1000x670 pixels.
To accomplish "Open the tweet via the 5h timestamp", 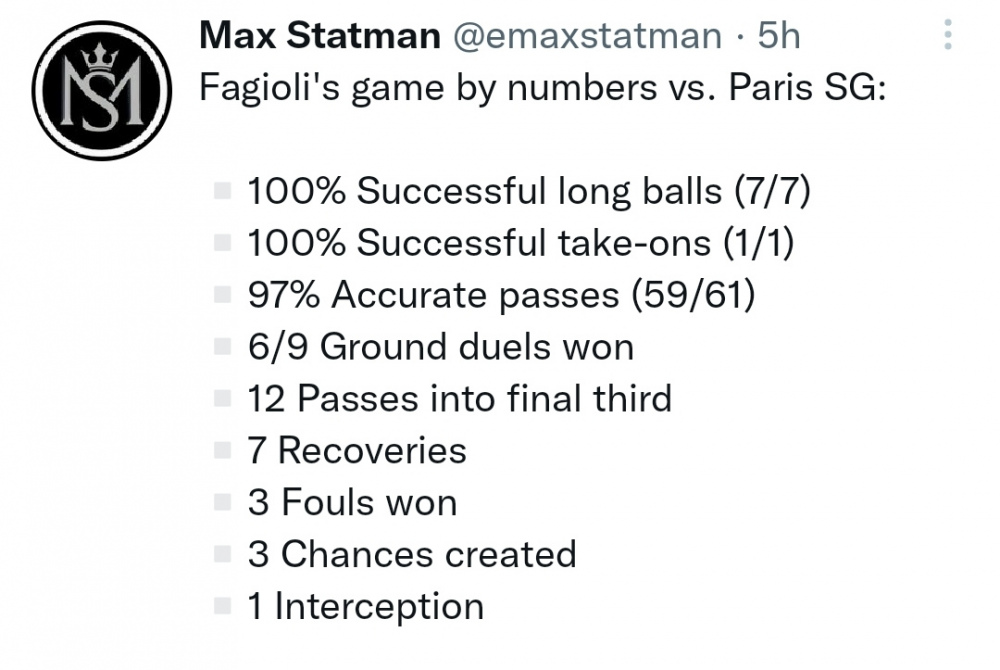I will tap(779, 35).
